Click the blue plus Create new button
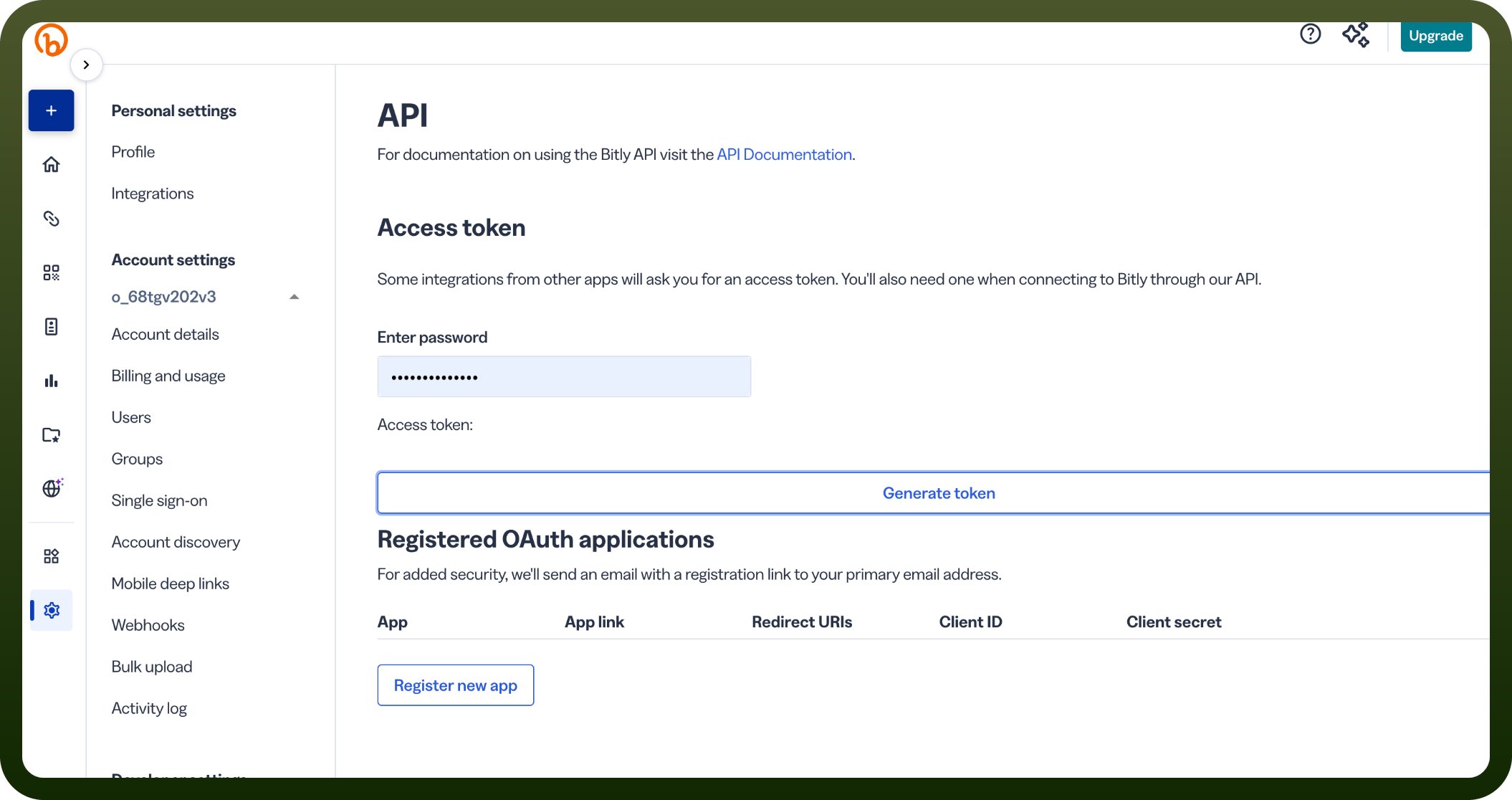The width and height of the screenshot is (1512, 800). pos(51,110)
